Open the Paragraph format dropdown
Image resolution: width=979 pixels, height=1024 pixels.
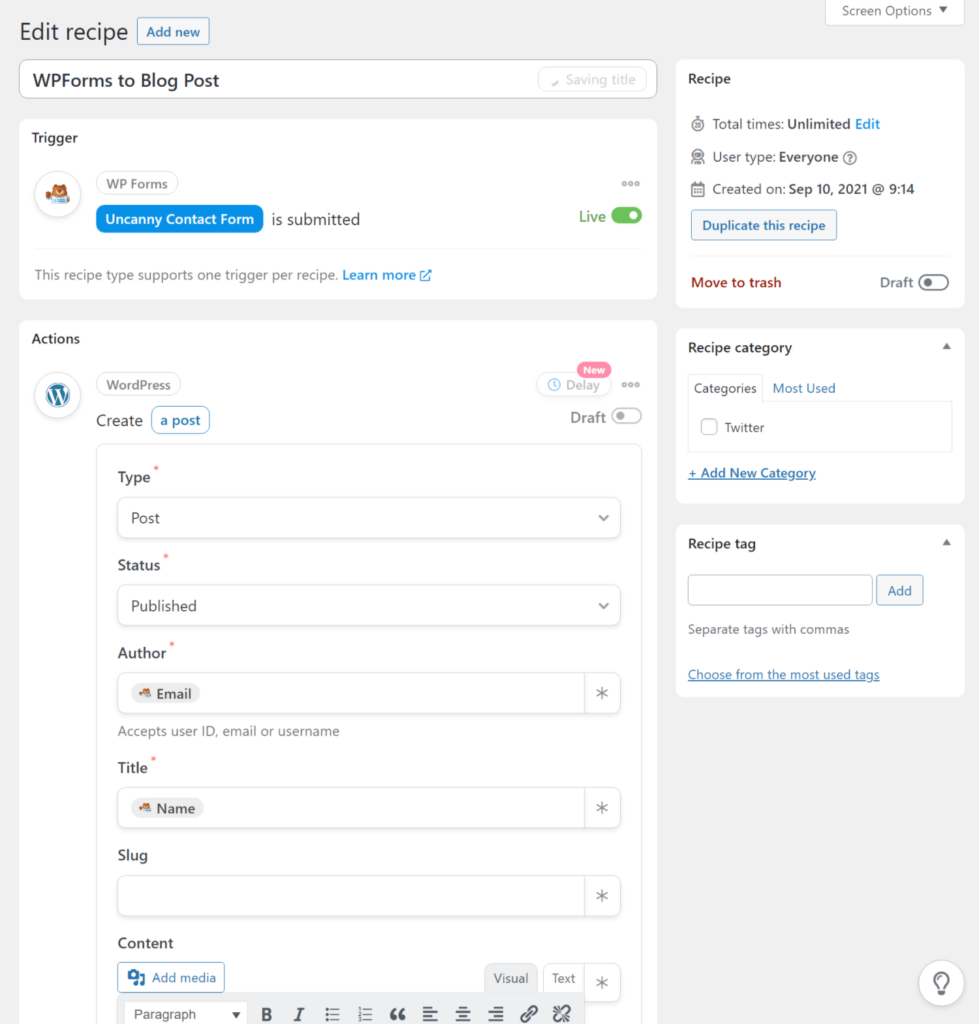(186, 1014)
